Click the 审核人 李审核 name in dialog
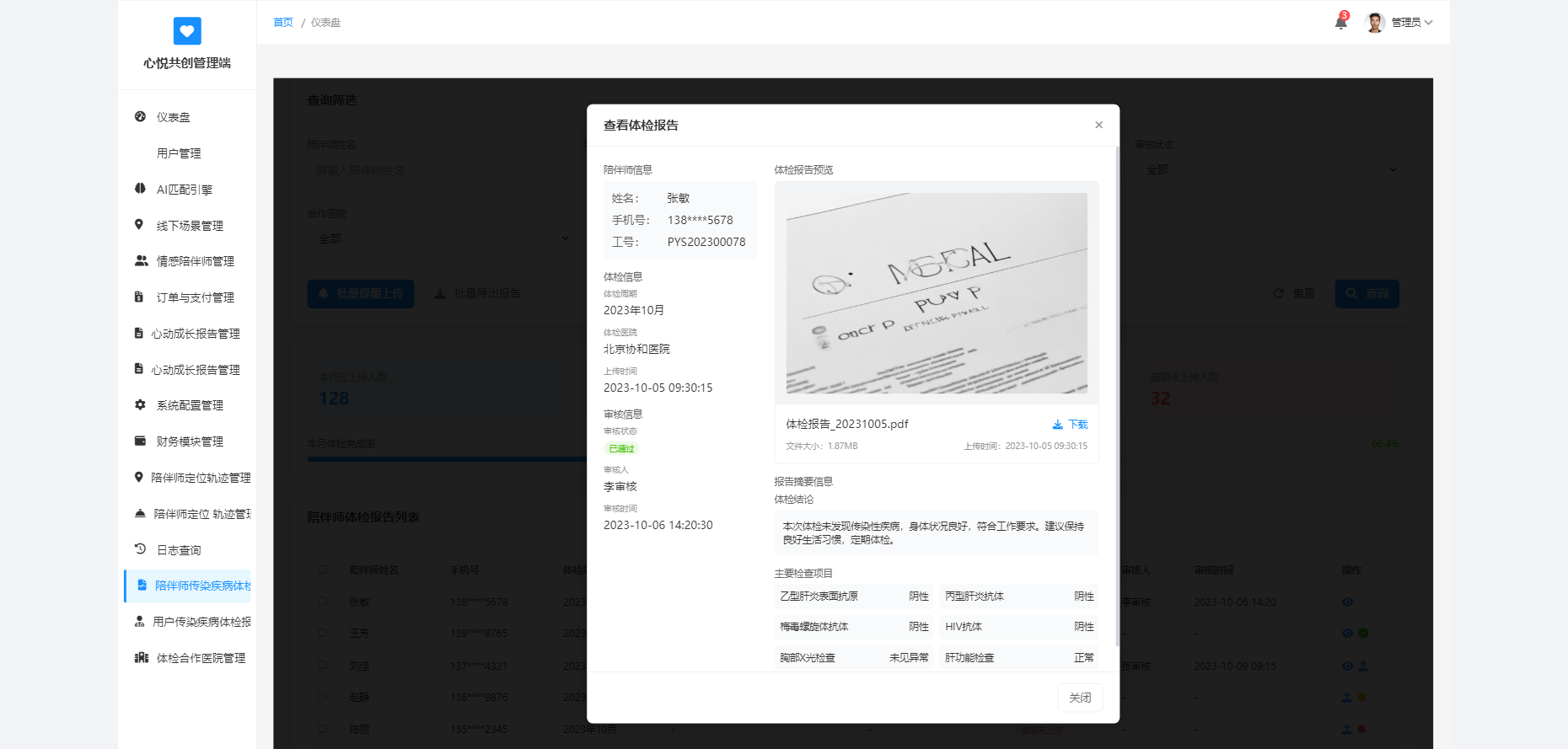Screen dimensions: 1568x749 point(620,487)
